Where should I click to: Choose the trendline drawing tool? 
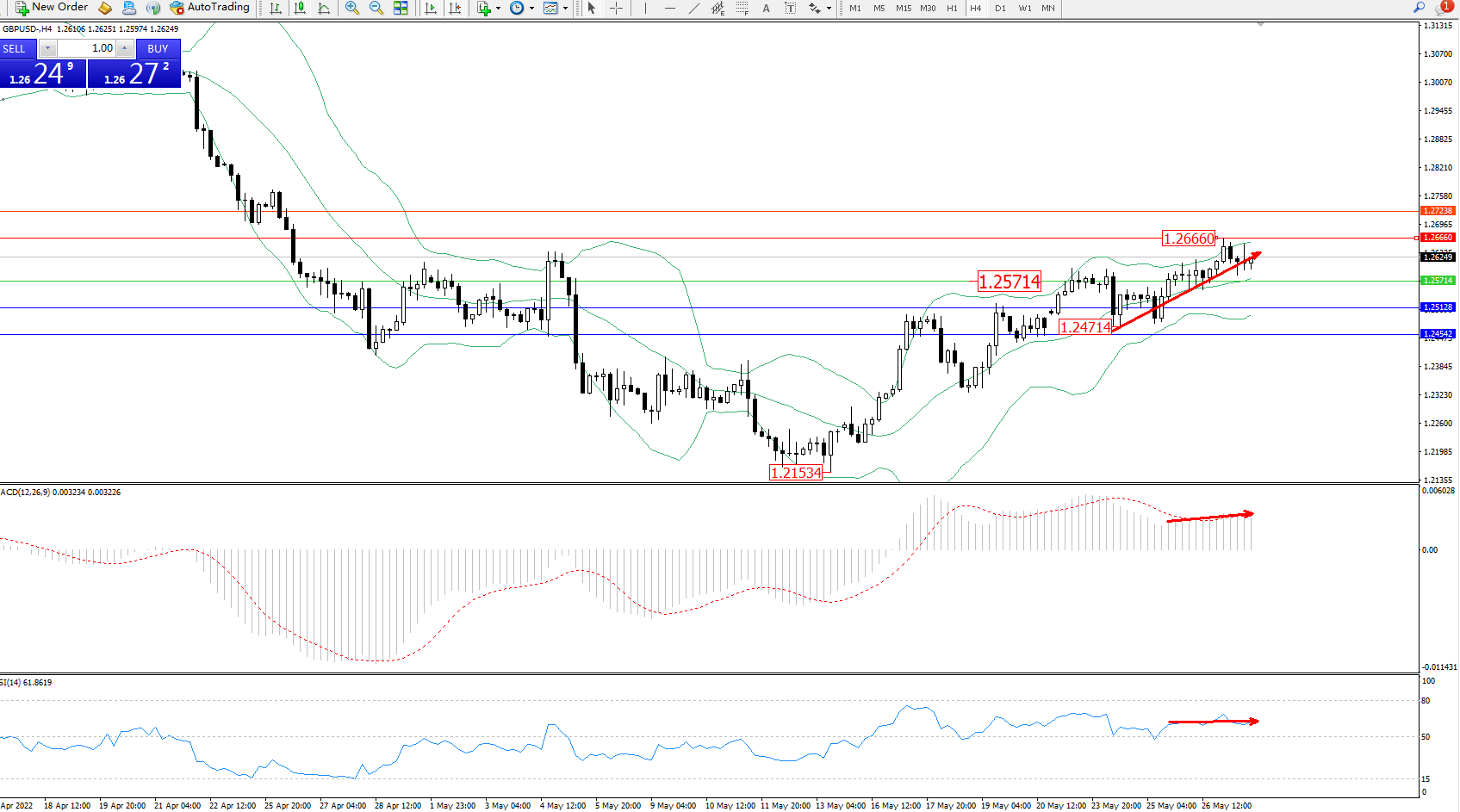694,8
